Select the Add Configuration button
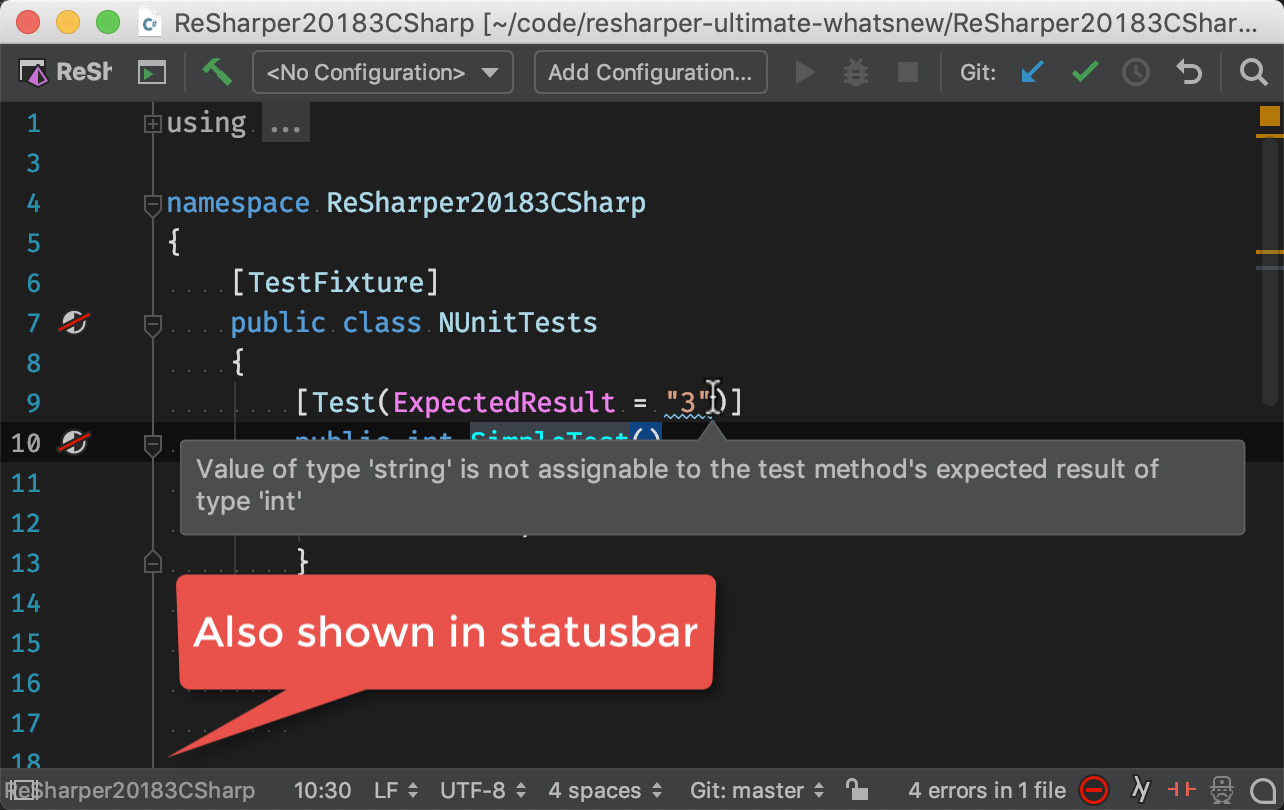This screenshot has height=810, width=1284. coord(650,71)
